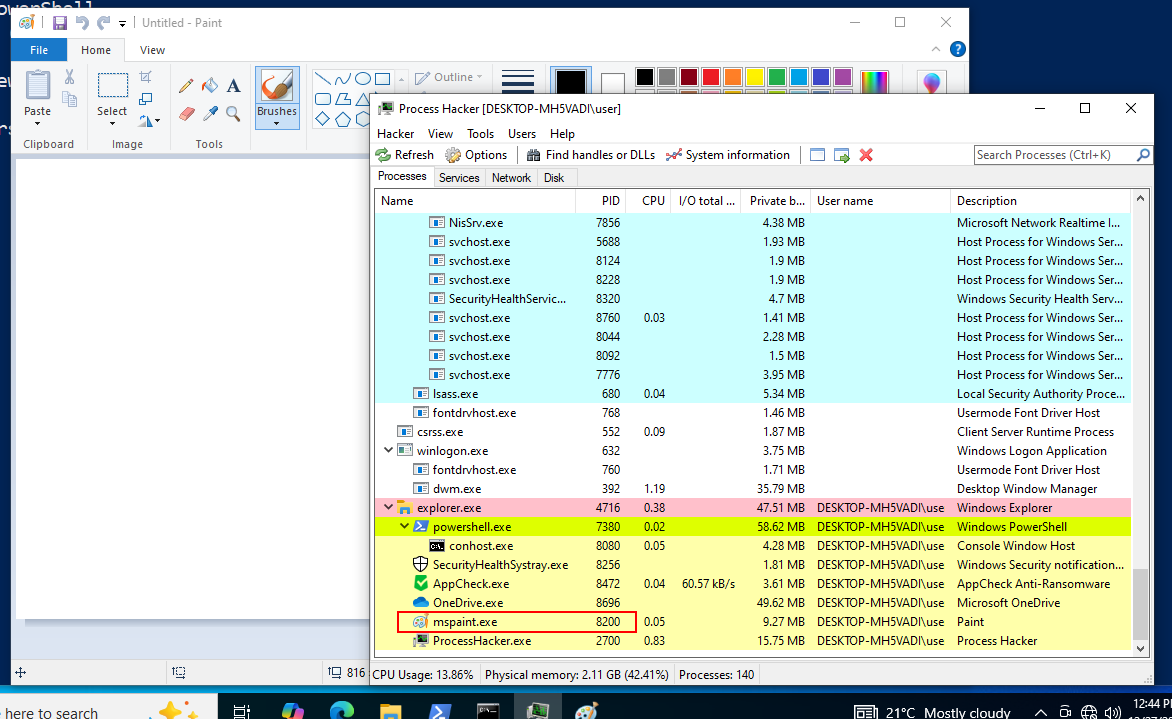Image resolution: width=1172 pixels, height=719 pixels.
Task: Terminate process using the red X icon
Action: point(865,154)
